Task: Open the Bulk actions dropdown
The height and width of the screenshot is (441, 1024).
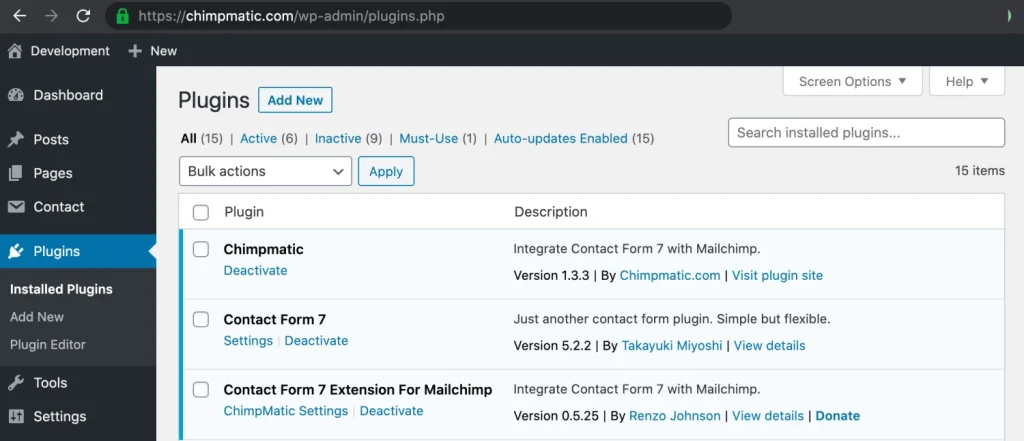Action: (x=265, y=171)
